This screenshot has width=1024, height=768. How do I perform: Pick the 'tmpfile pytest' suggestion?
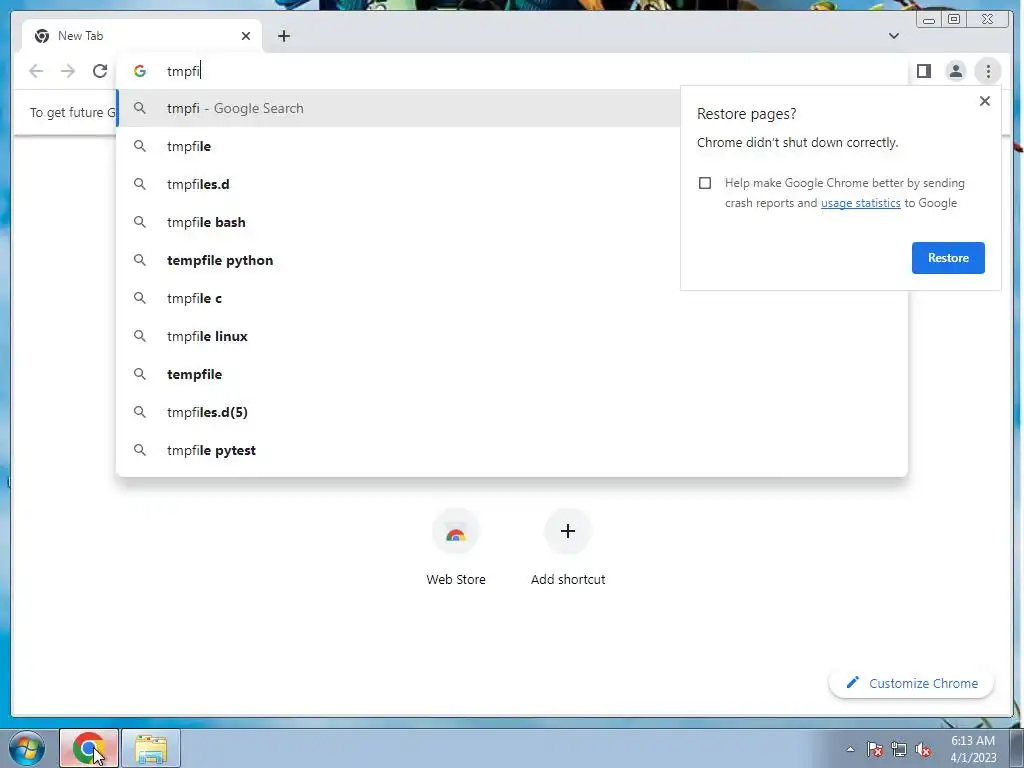[512, 450]
